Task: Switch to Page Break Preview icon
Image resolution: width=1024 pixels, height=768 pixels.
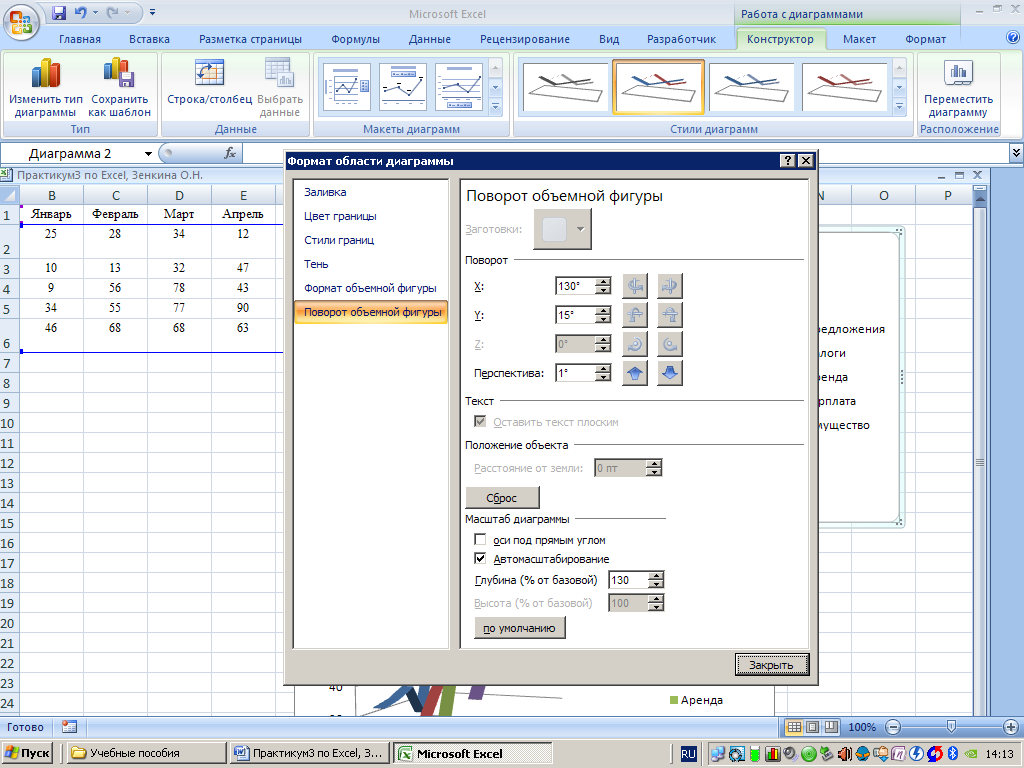Action: click(831, 727)
